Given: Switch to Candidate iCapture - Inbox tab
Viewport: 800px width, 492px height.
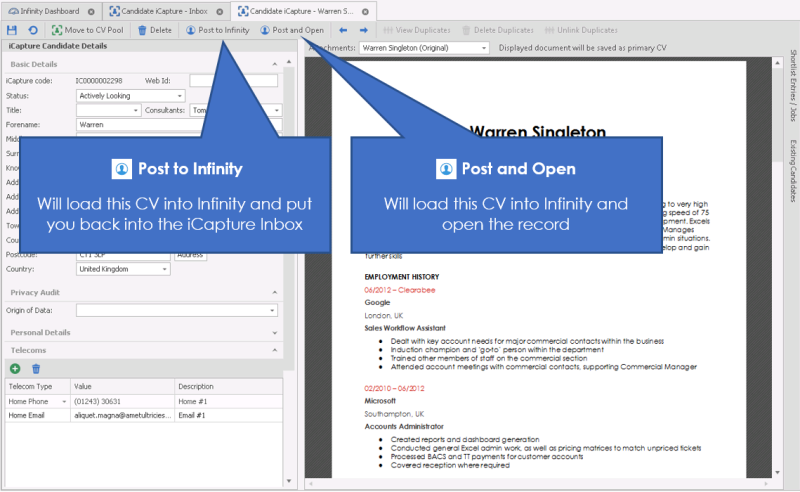Looking at the screenshot, I should coord(163,10).
